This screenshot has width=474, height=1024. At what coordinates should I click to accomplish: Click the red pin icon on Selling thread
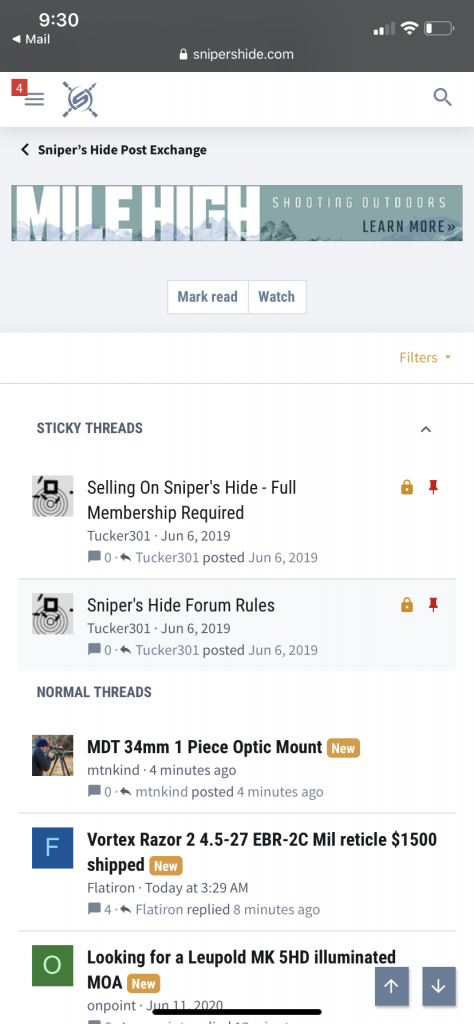point(432,487)
